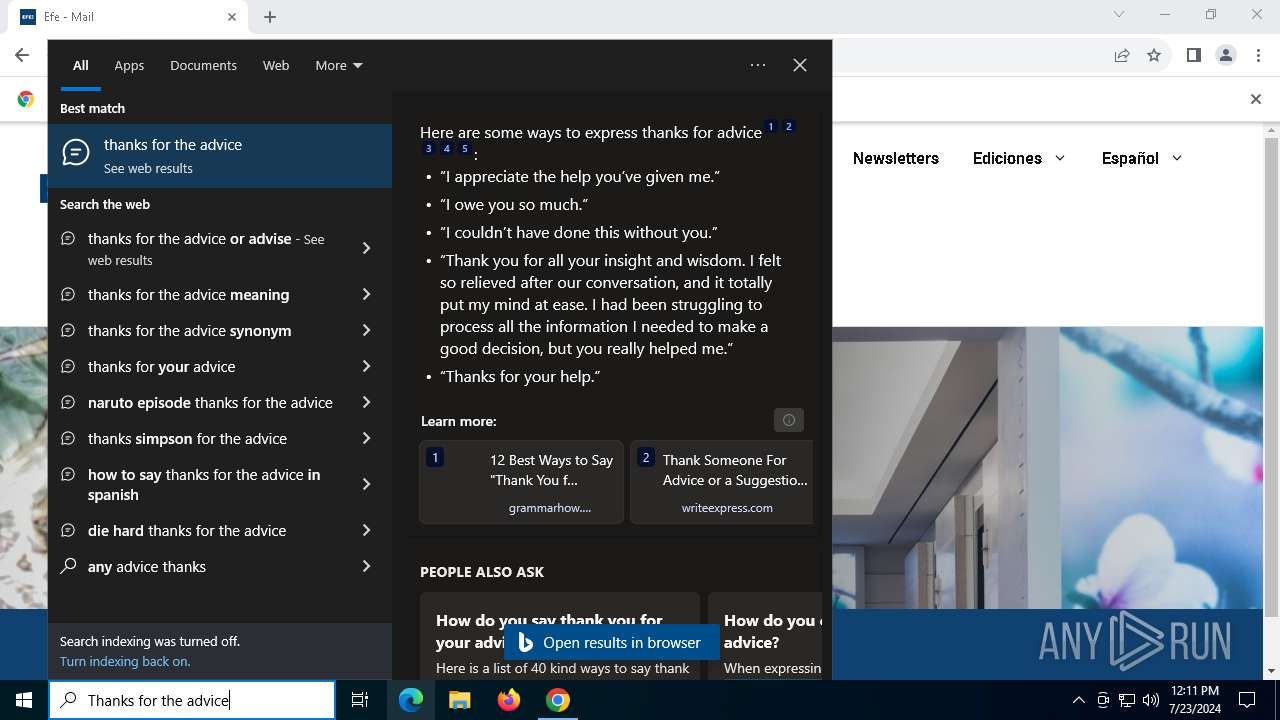Image resolution: width=1280 pixels, height=720 pixels.
Task: Expand Ediciones dropdown on Efe page
Action: (x=1019, y=158)
